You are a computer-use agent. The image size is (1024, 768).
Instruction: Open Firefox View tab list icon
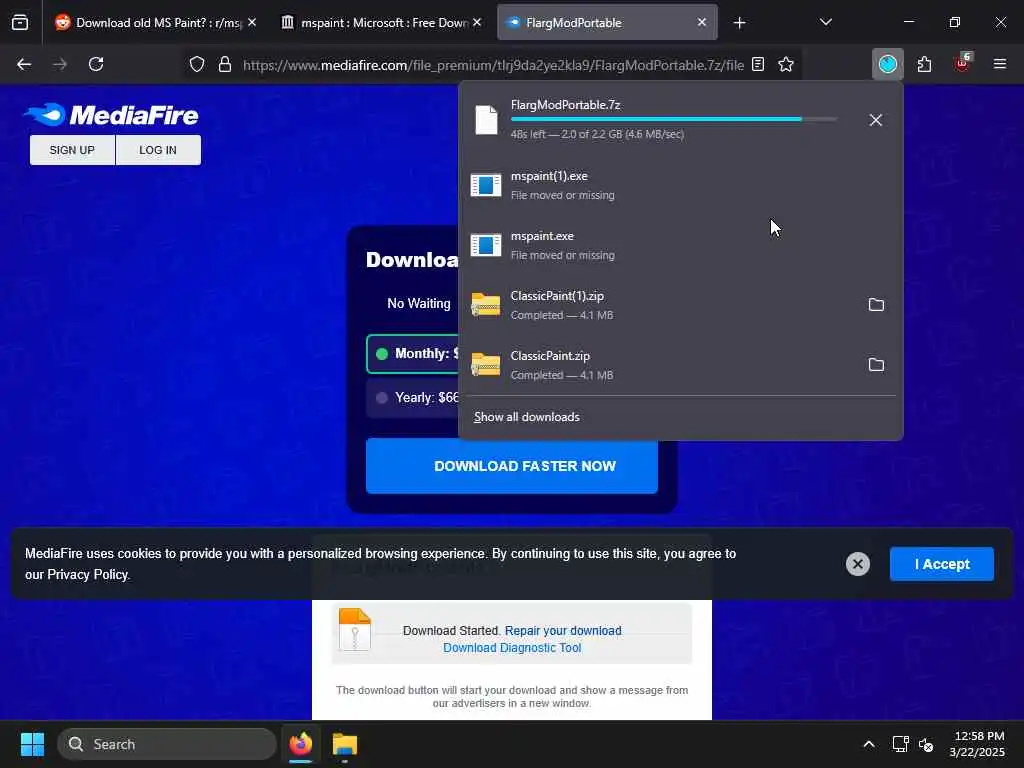point(20,23)
